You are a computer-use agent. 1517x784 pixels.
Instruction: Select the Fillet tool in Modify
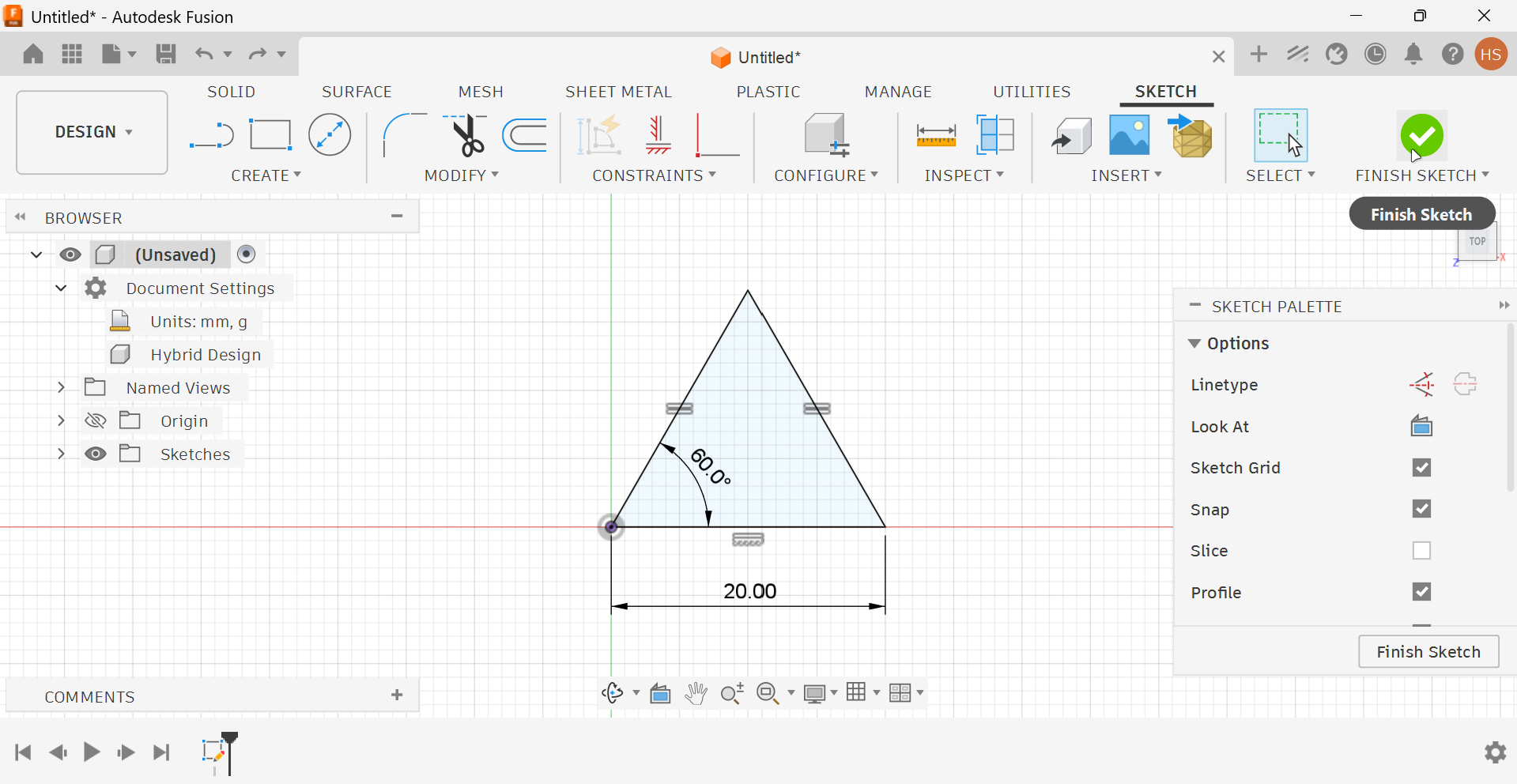[404, 135]
